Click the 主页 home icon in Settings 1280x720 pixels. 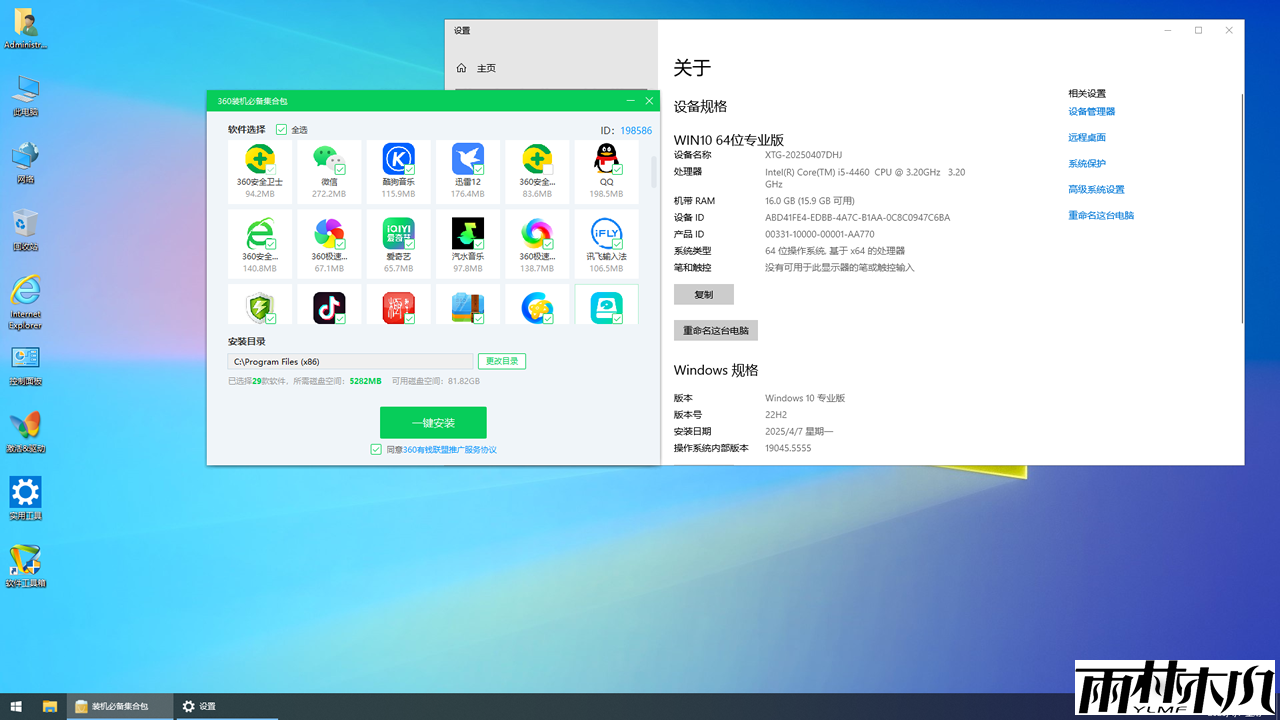(x=461, y=68)
